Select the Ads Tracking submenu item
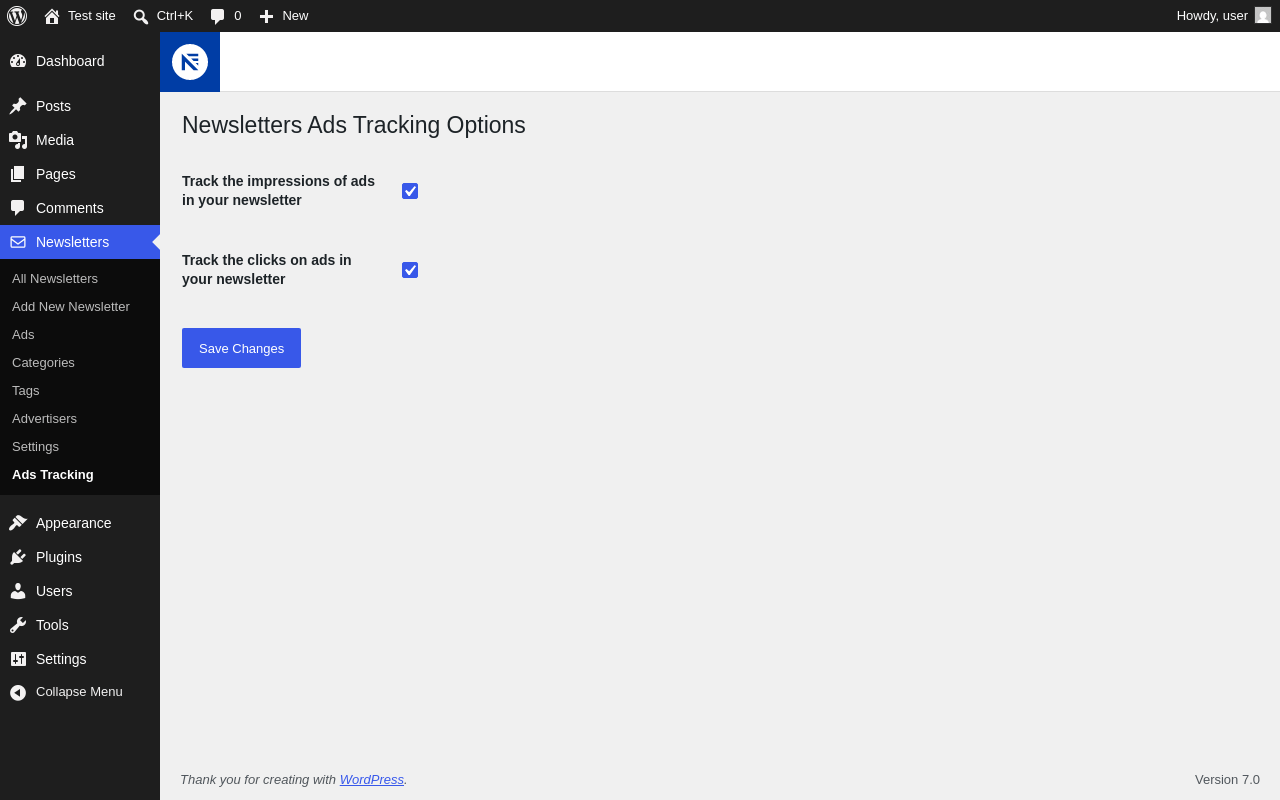This screenshot has height=800, width=1280. pos(80,475)
